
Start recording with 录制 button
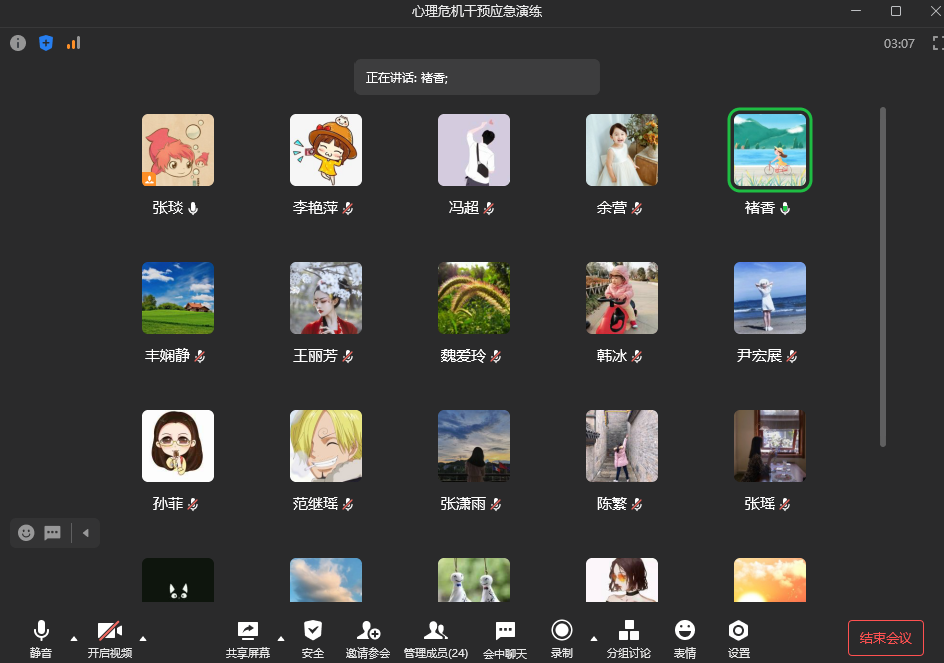562,637
